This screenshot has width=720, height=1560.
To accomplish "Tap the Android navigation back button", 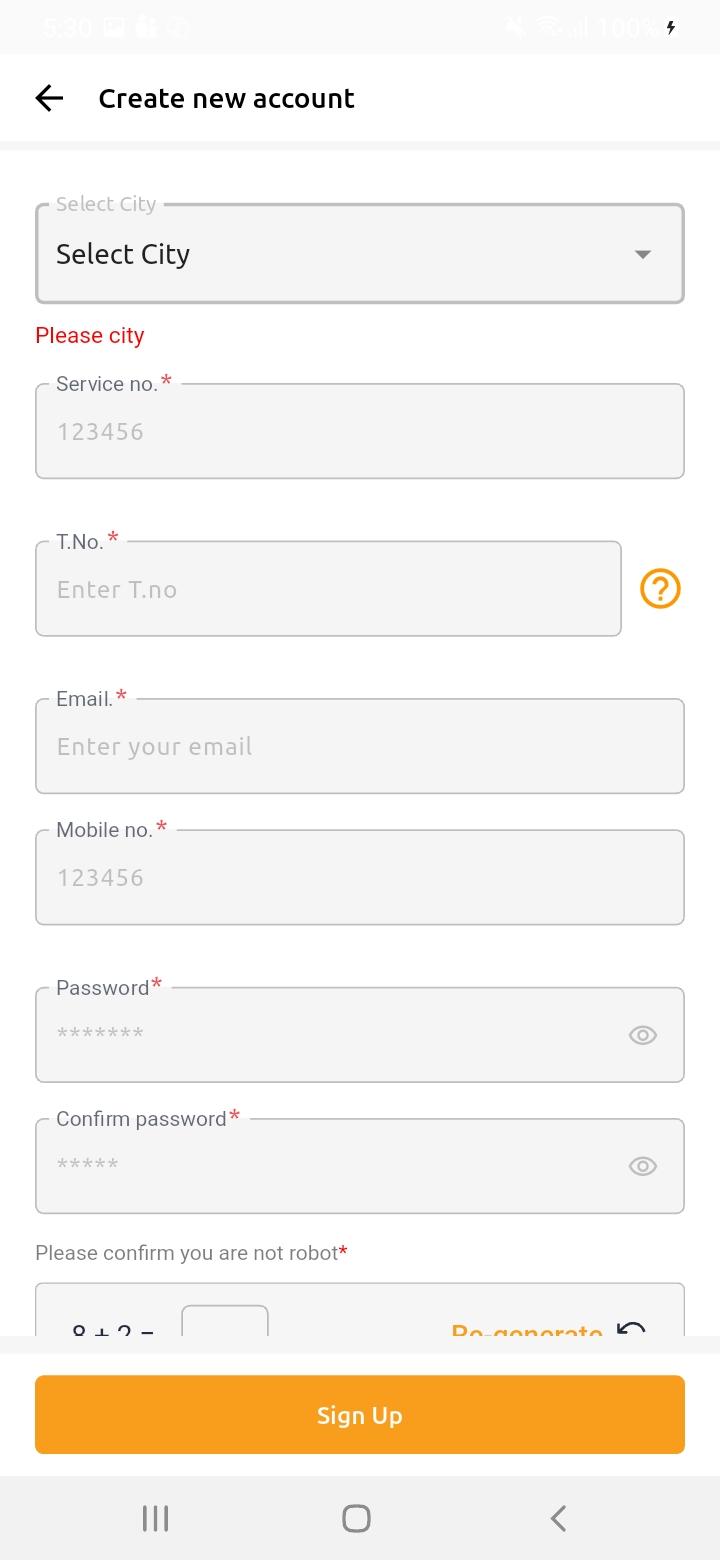I will (x=559, y=1518).
